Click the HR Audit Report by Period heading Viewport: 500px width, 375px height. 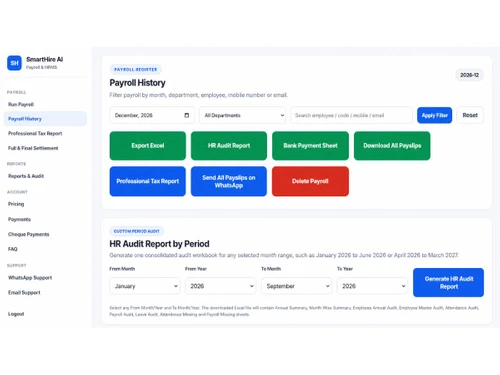click(x=159, y=244)
